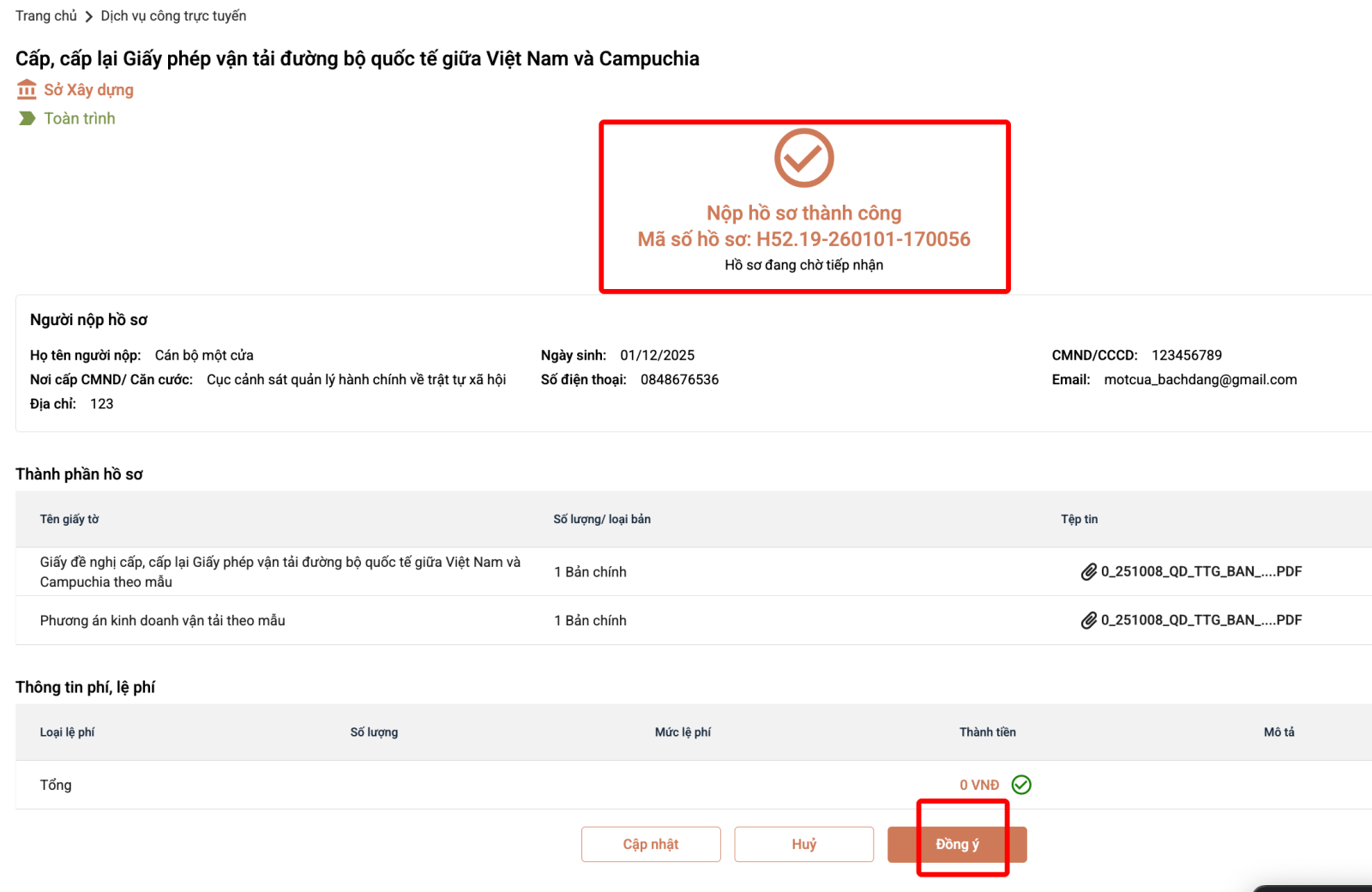Click the large success checkmark icon
Screen dimensions: 1372x892
803,158
